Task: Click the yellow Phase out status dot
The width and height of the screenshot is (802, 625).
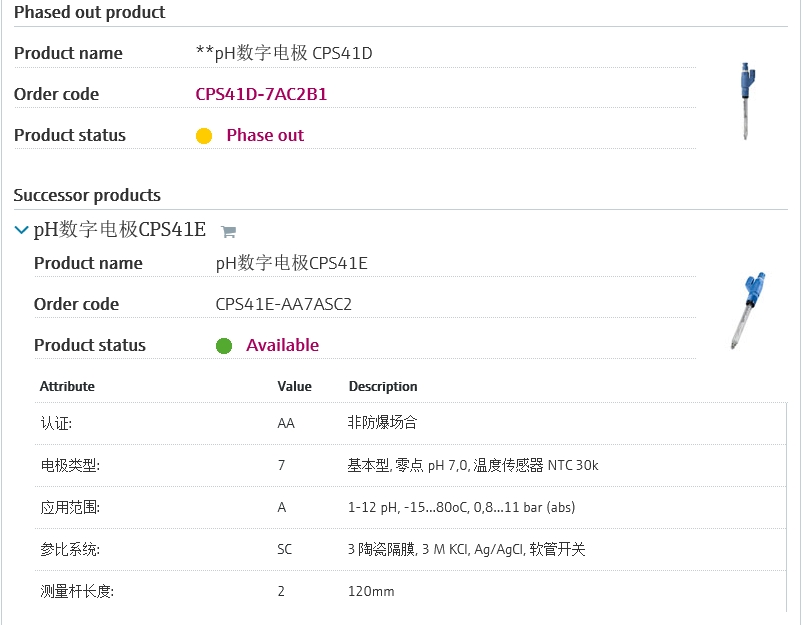Action: click(x=204, y=136)
